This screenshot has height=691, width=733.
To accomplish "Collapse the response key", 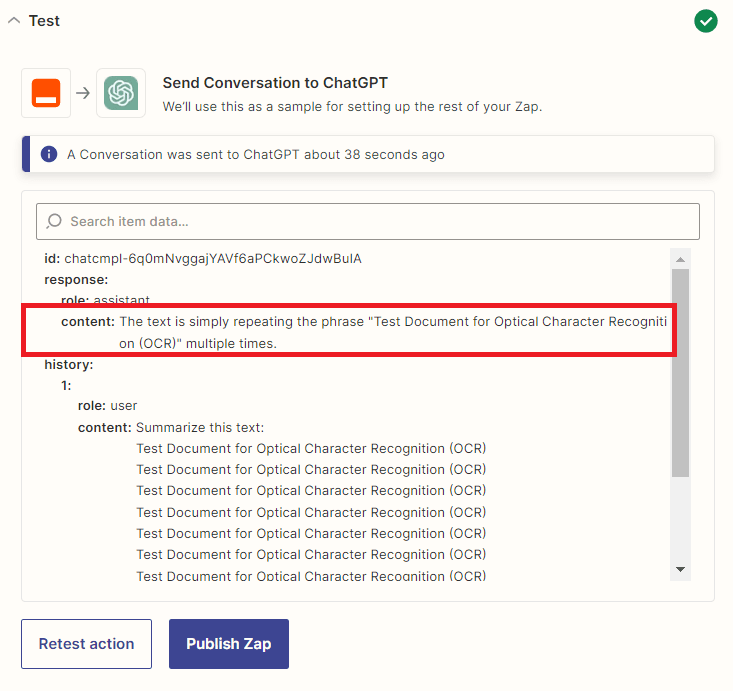I will 76,280.
